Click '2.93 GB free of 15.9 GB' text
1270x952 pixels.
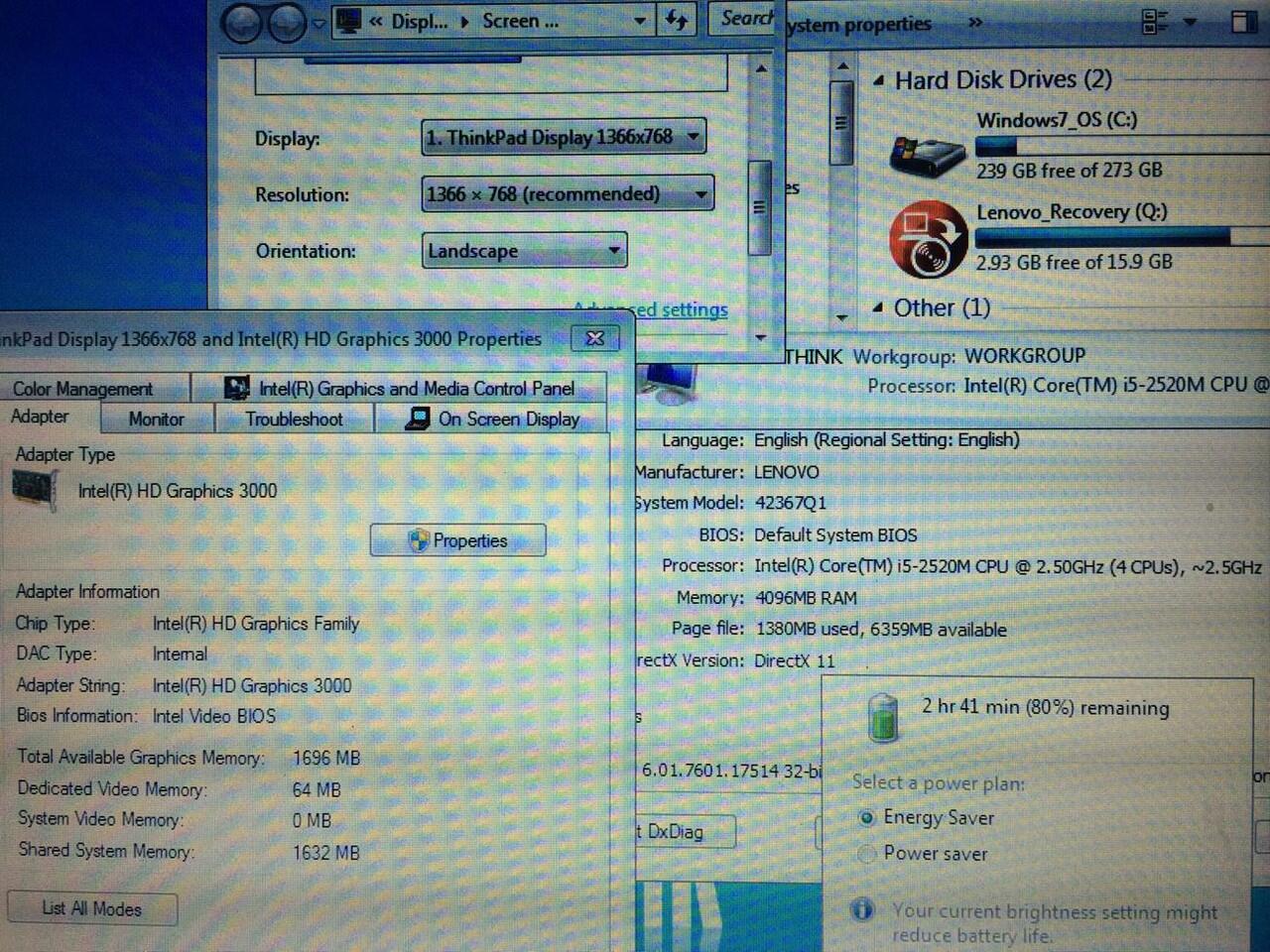click(1075, 263)
